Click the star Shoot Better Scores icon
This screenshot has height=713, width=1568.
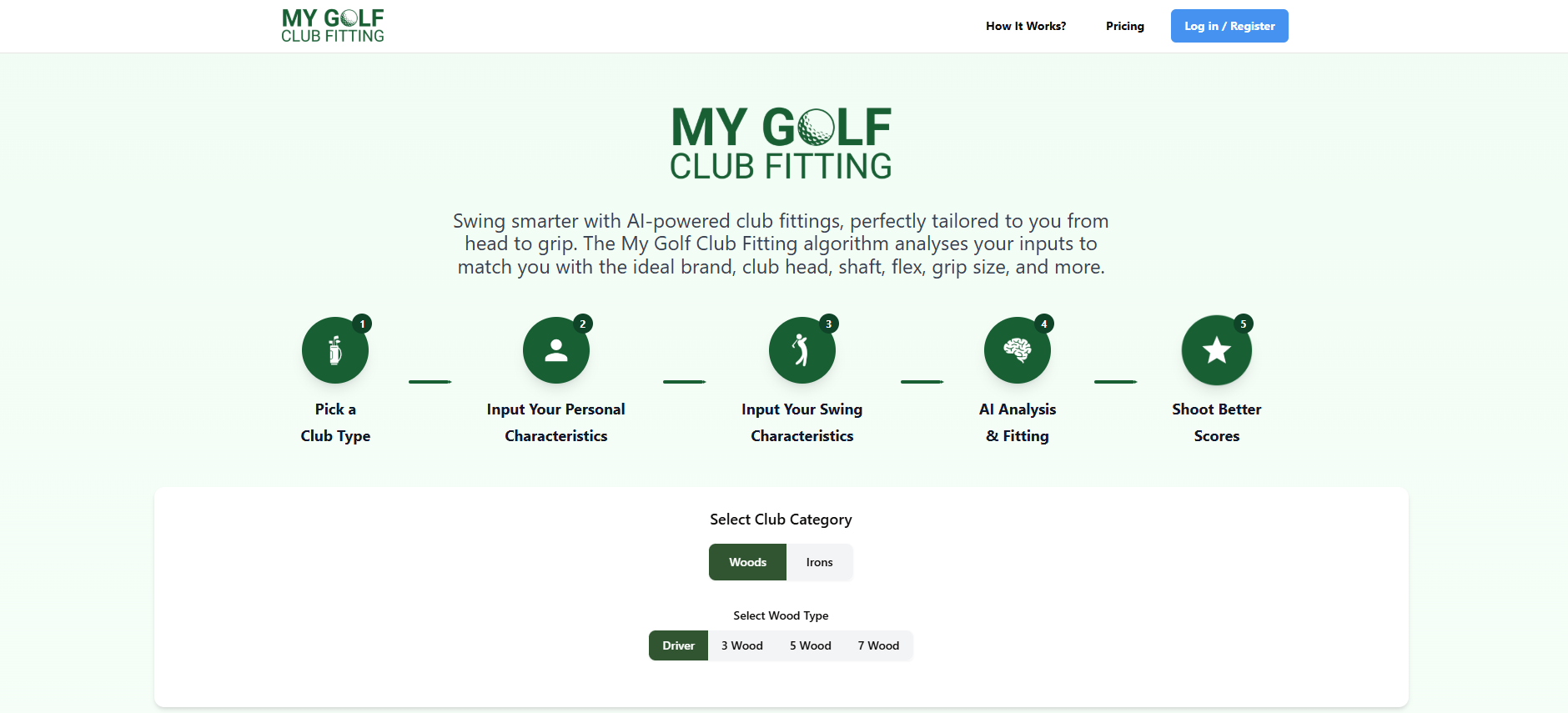click(1217, 350)
